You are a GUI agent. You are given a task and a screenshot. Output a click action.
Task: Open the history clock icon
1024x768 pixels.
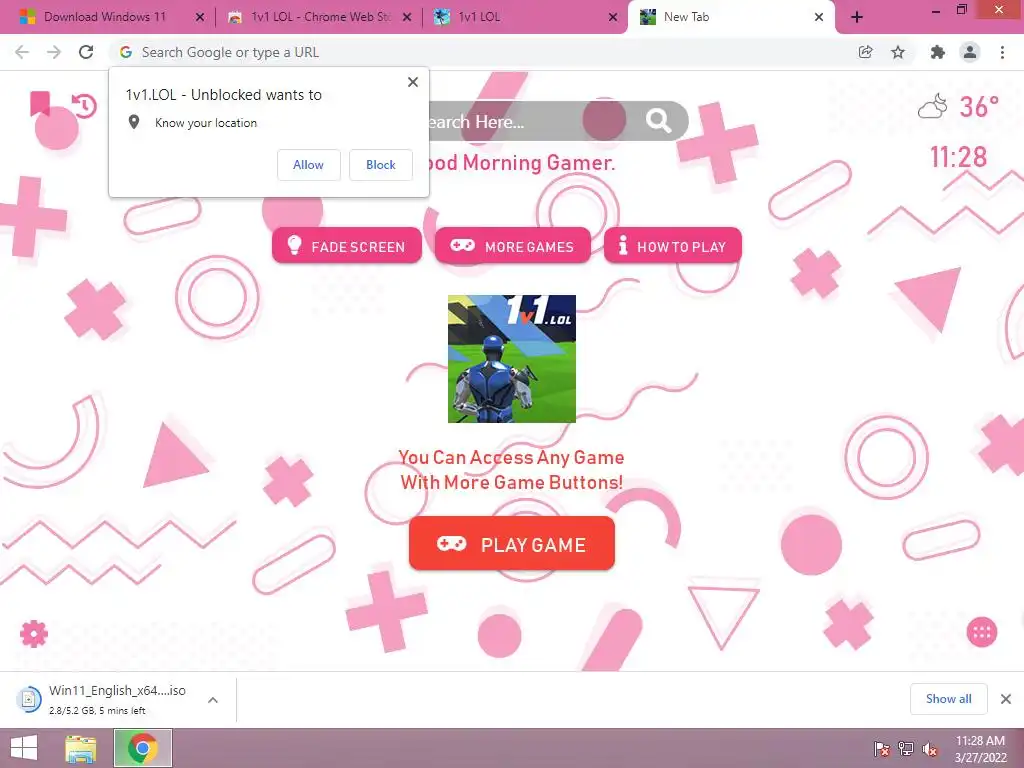click(84, 106)
